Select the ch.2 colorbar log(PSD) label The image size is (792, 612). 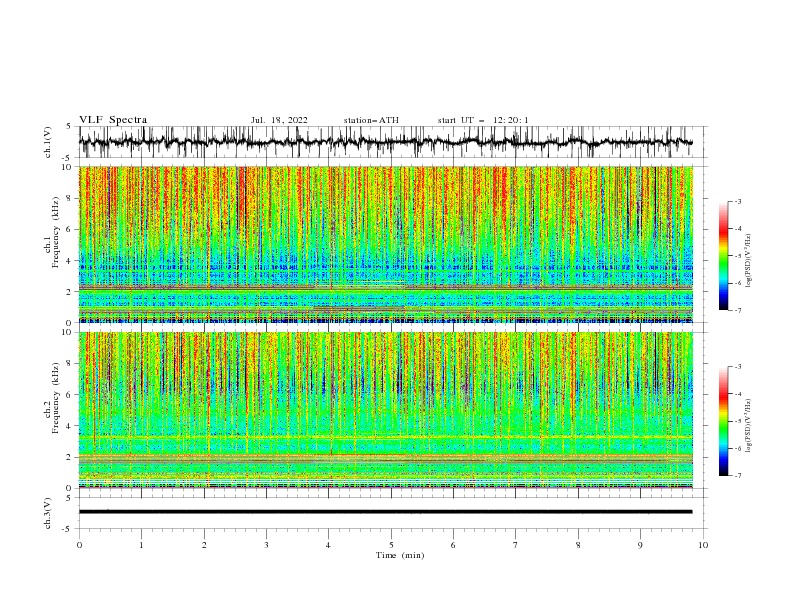(748, 426)
